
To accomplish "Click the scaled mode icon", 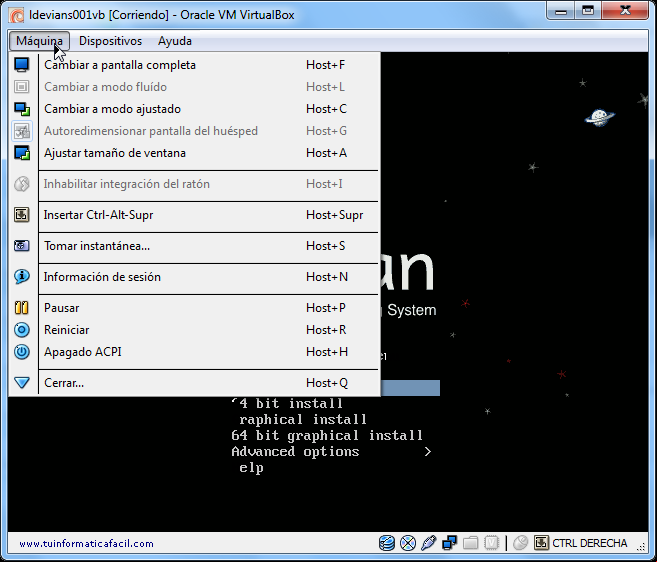I will 22,109.
